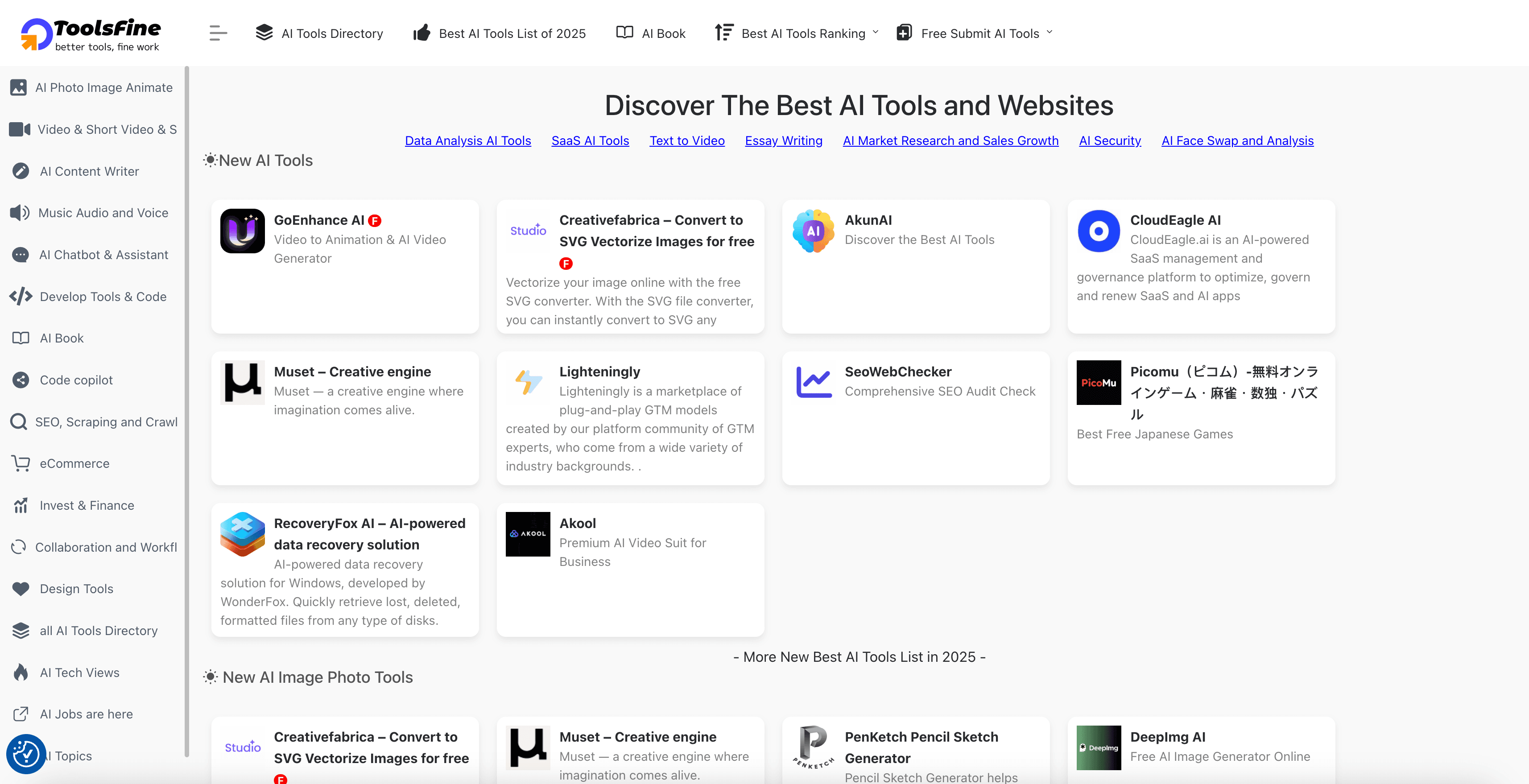
Task: Click the sidebar vertical scrollbar
Action: (x=187, y=412)
